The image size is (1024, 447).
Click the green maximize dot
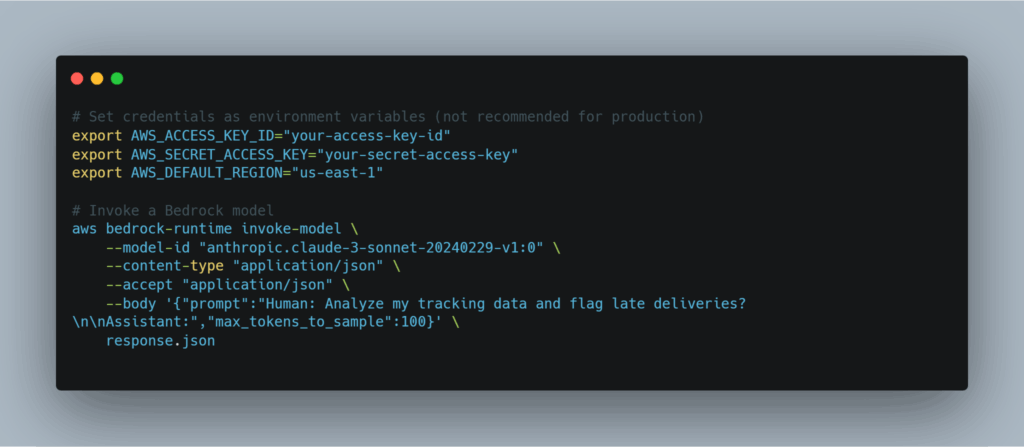tap(117, 78)
